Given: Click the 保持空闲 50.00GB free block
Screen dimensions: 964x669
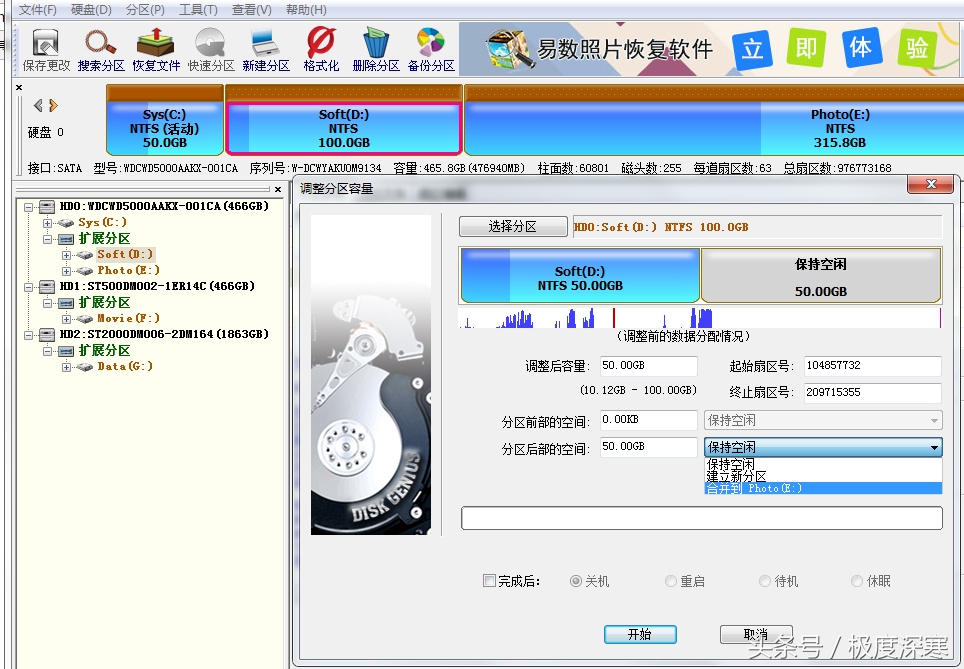Looking at the screenshot, I should click(x=821, y=275).
